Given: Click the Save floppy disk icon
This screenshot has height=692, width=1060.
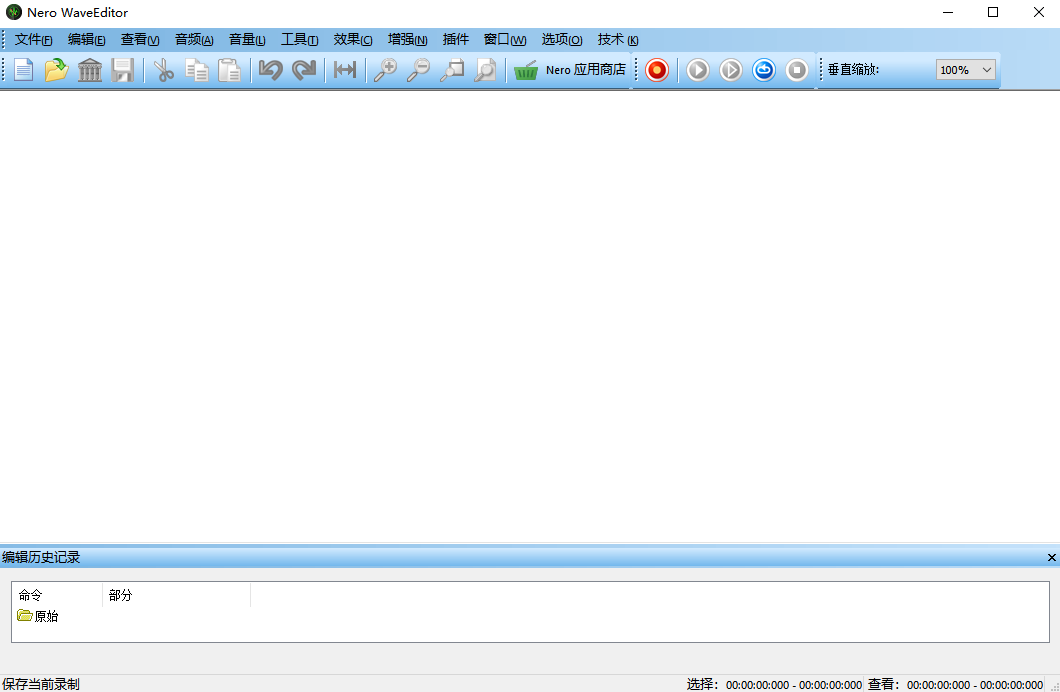Looking at the screenshot, I should coord(122,70).
